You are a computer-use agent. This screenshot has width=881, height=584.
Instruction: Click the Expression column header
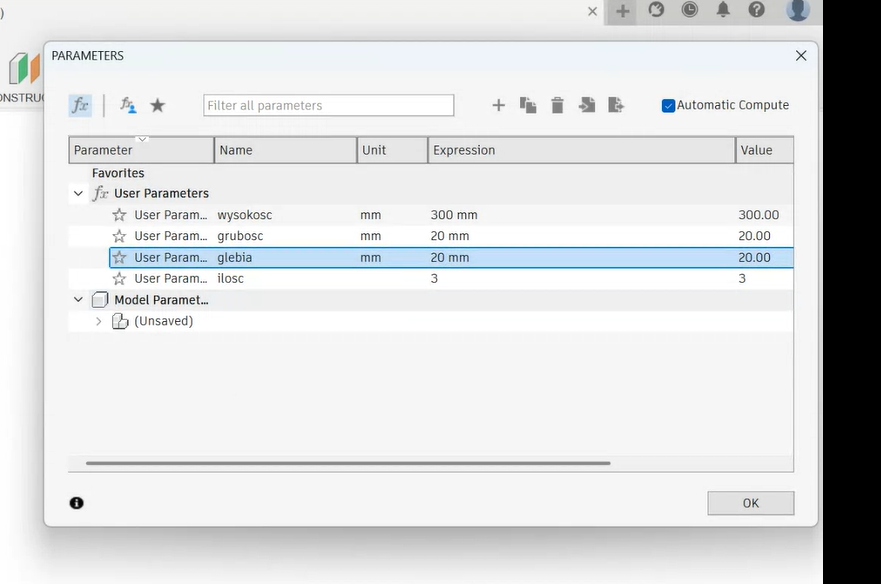[580, 150]
